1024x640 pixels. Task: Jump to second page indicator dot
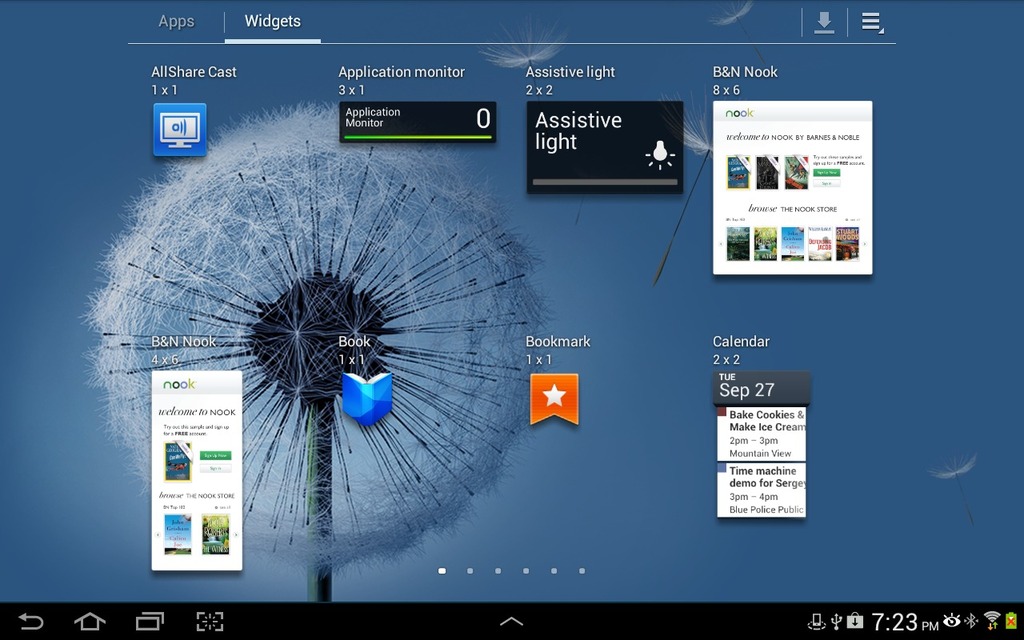click(x=470, y=571)
